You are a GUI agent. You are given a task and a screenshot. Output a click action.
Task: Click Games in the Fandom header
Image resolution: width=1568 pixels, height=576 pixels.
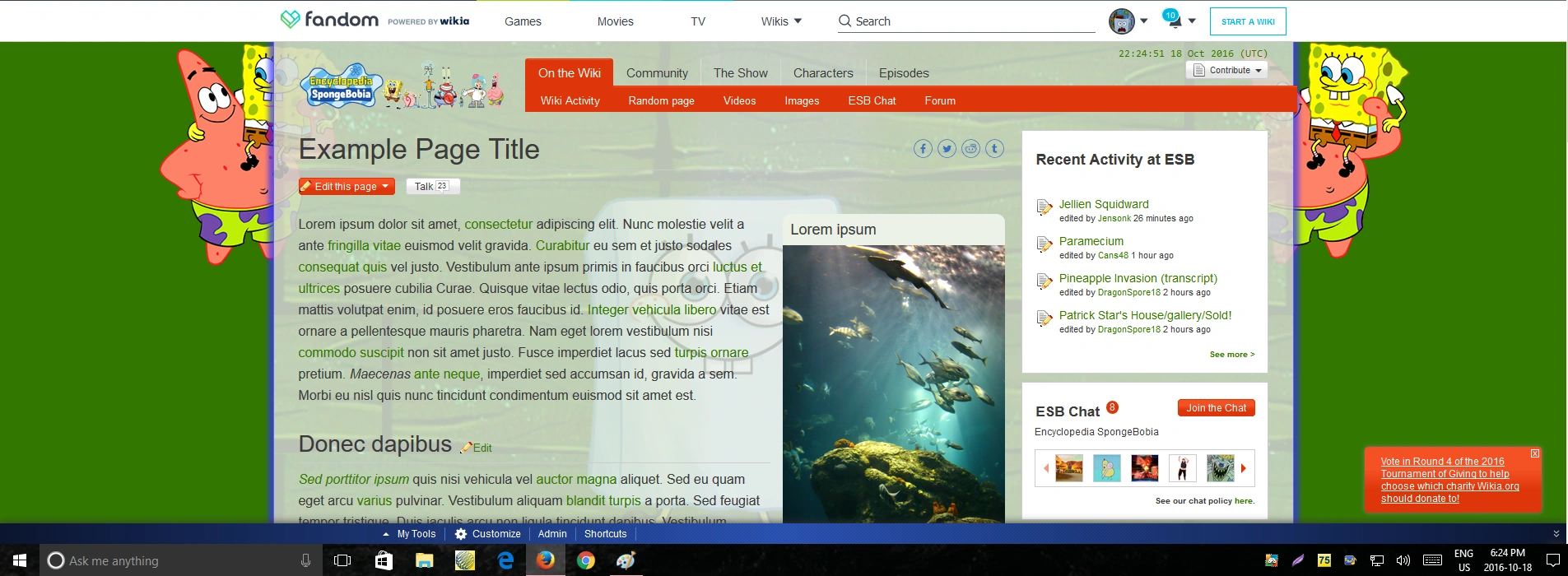click(x=523, y=21)
